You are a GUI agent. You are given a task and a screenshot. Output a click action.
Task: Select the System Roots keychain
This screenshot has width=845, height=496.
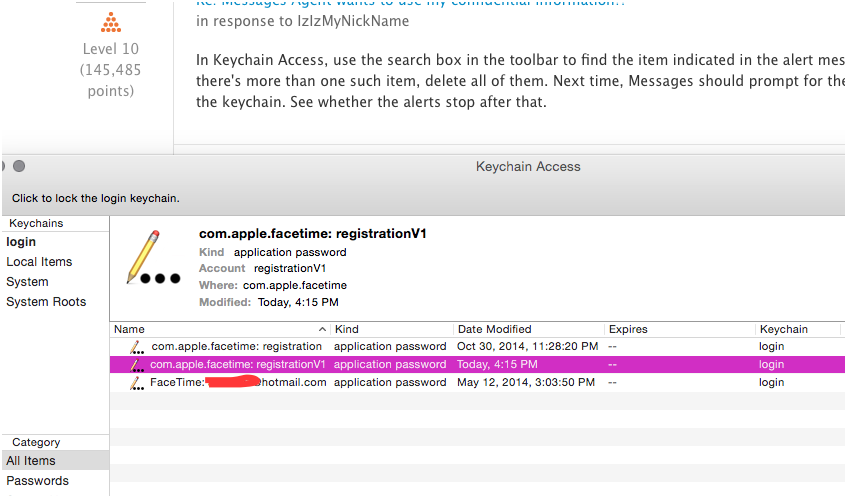(46, 302)
